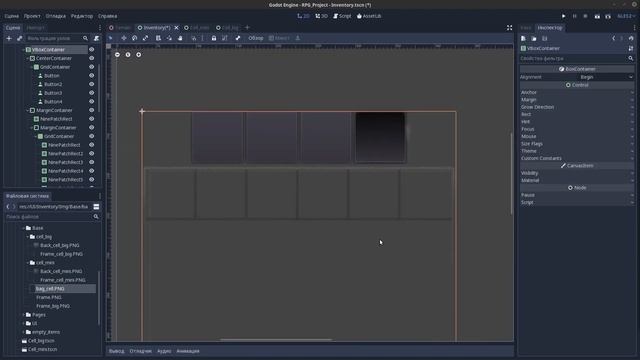This screenshot has height=360, width=640.
Task: Play a custom scene
Action: pyautogui.click(x=608, y=16)
